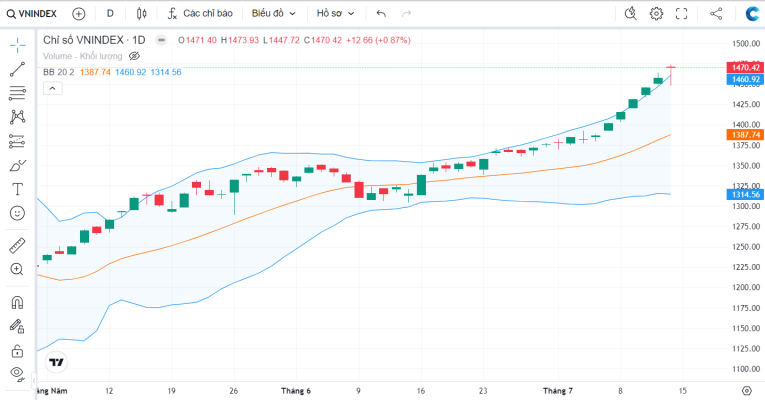Screen dimensions: 765x400
Task: Toggle magnet mode
Action: point(18,303)
